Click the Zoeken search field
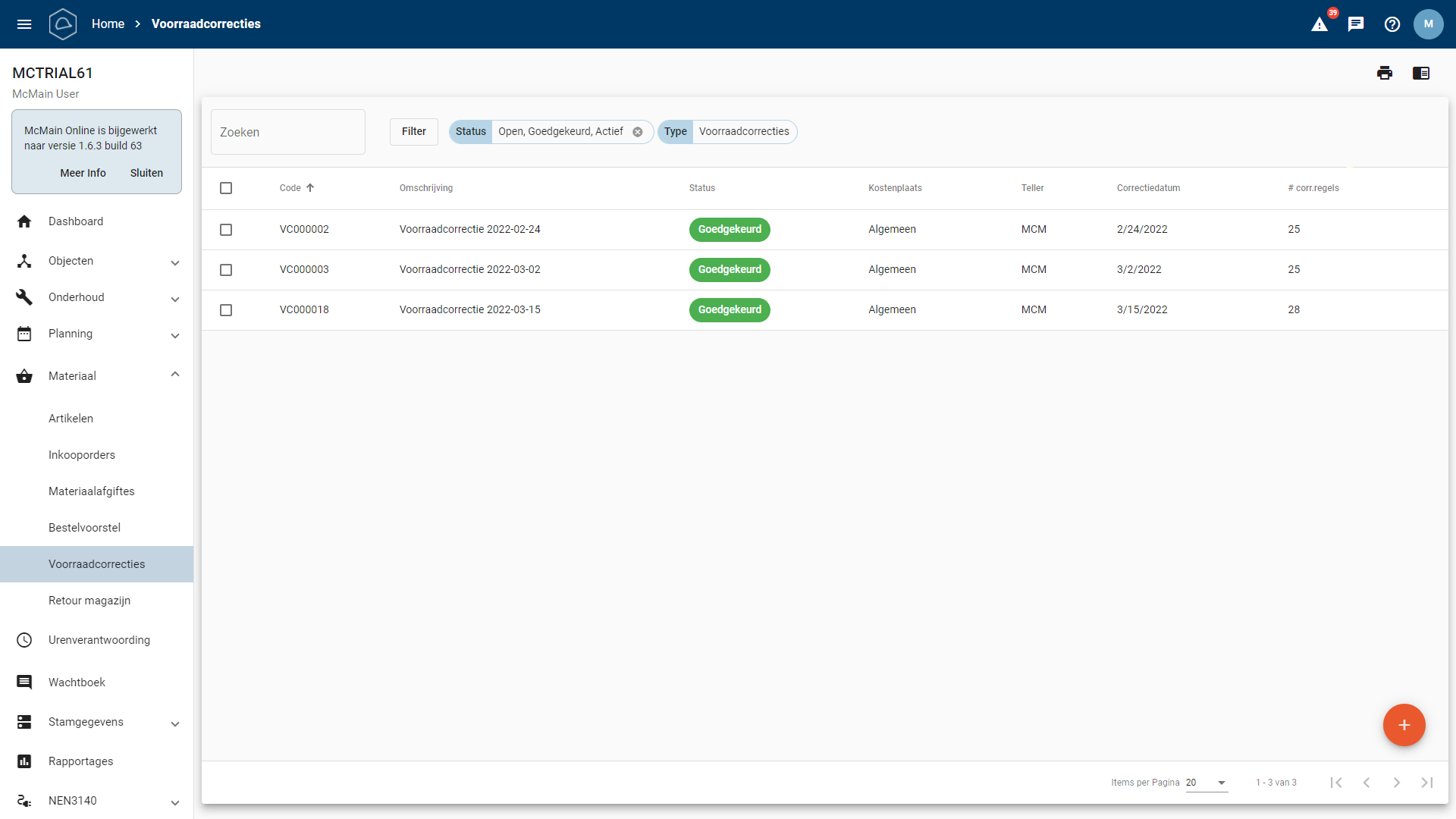Screen dimensions: 1456x819 click(x=288, y=132)
